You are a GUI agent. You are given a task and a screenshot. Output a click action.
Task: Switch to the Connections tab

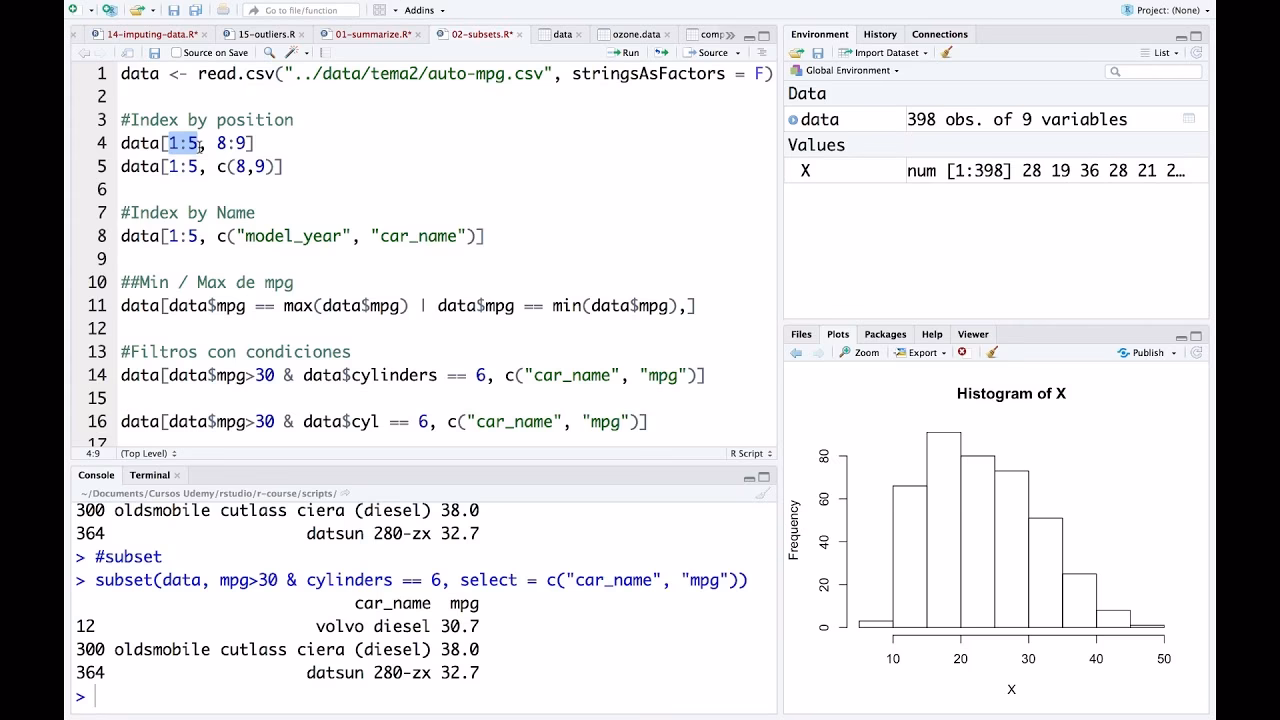tap(940, 34)
